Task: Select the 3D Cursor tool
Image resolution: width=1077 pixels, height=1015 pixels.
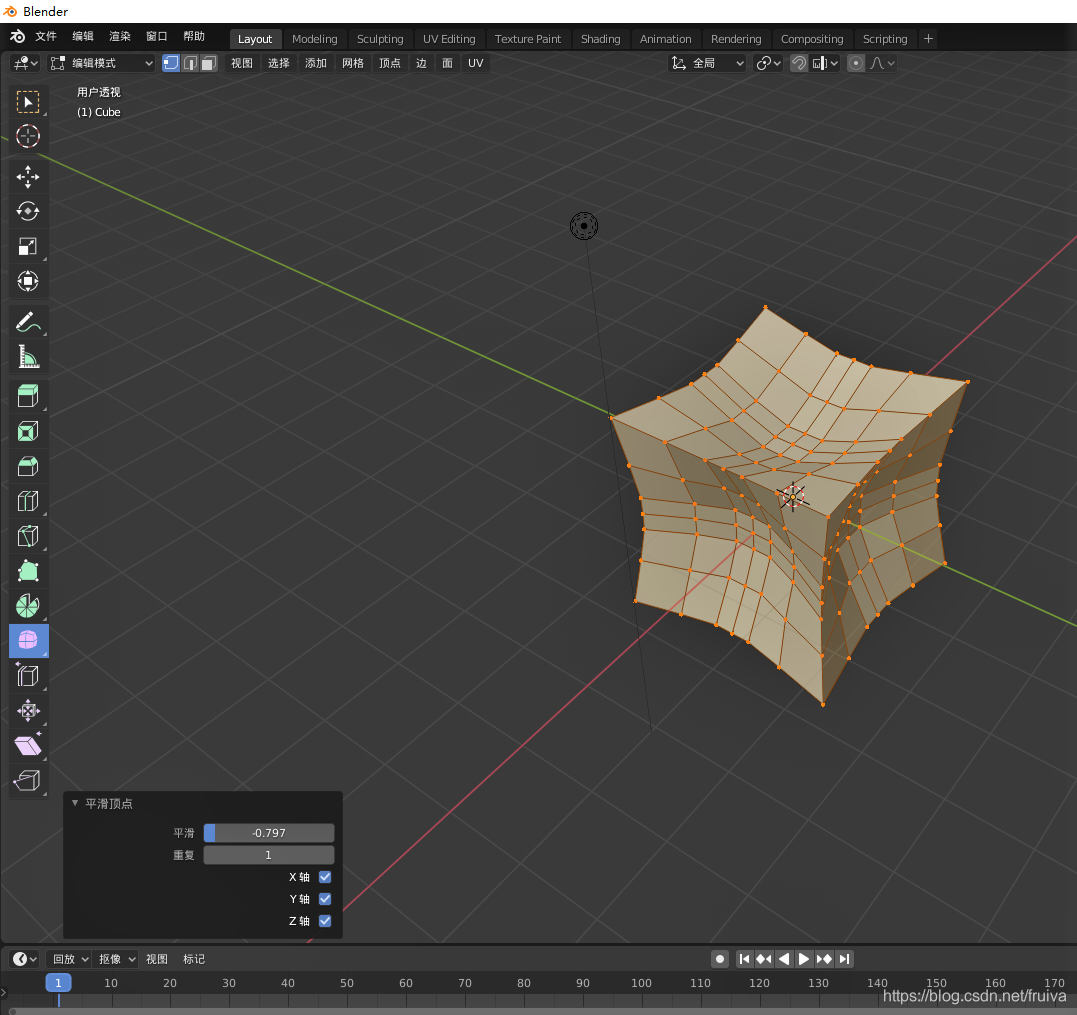Action: pos(27,136)
